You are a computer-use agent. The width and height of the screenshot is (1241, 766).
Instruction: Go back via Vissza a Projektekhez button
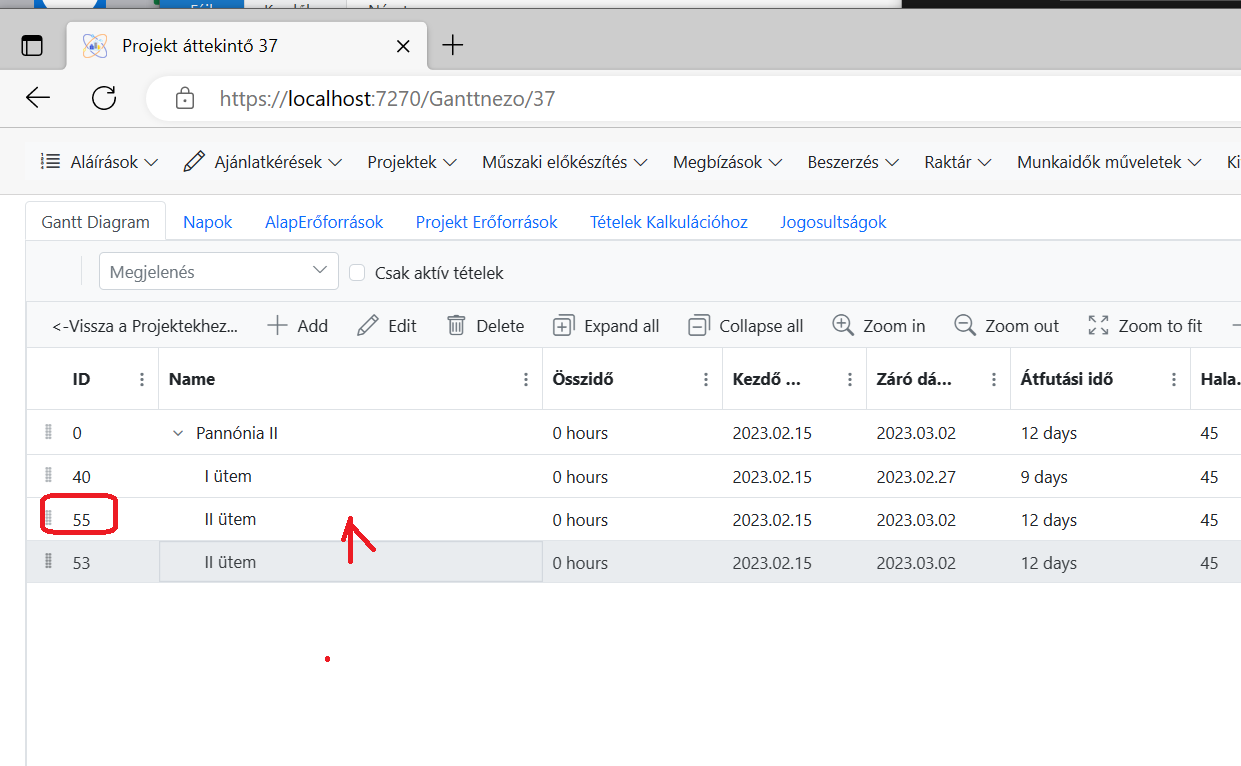(145, 326)
